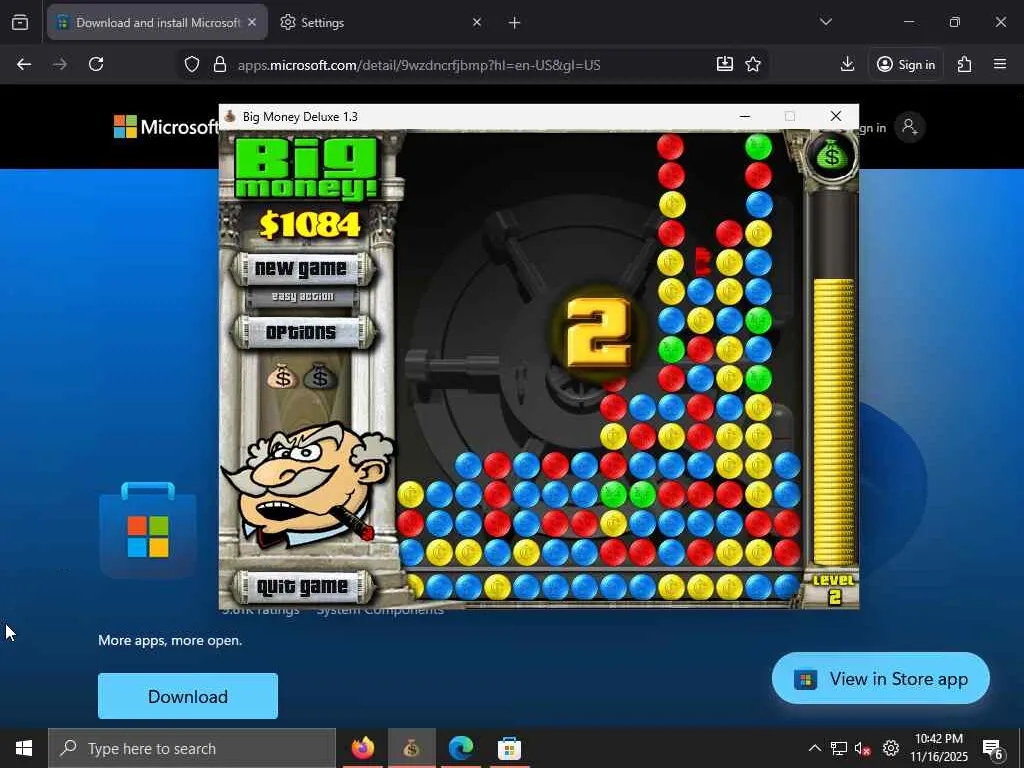
Task: Show site security padlock info
Action: [x=220, y=65]
